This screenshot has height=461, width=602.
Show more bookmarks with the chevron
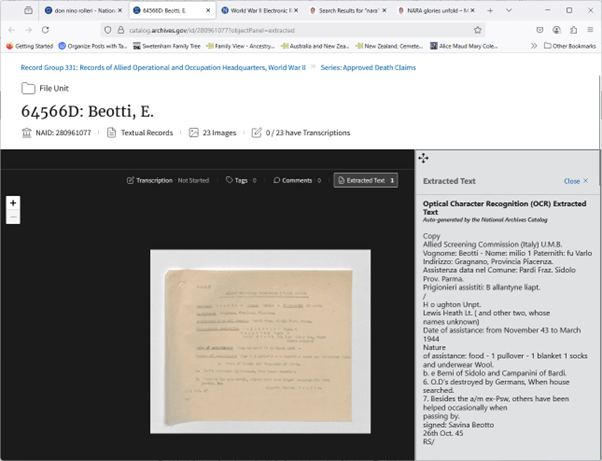click(534, 46)
